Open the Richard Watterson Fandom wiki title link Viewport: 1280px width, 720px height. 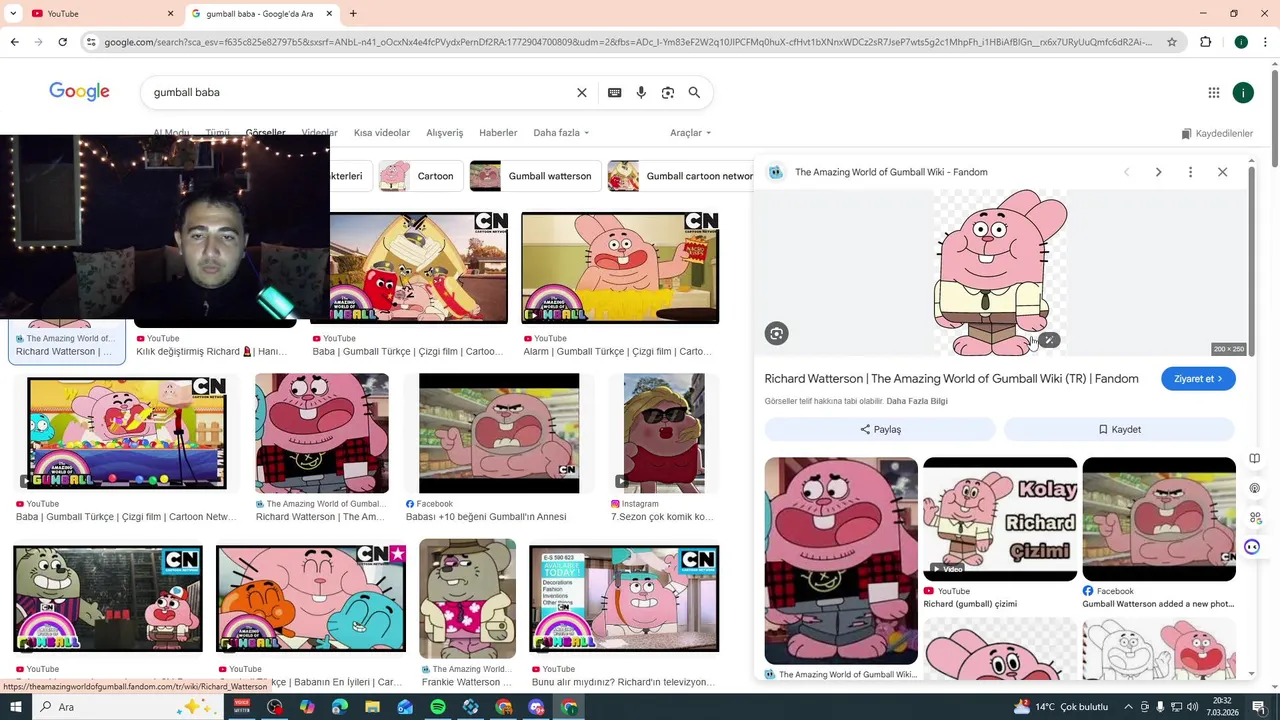(951, 379)
